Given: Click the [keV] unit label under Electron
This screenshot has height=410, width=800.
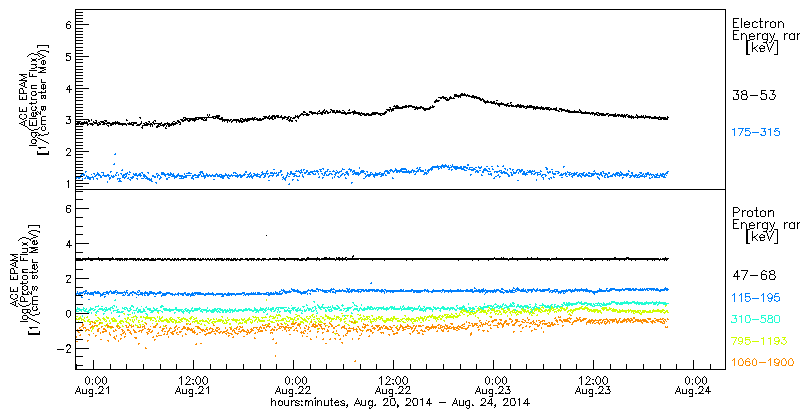Looking at the screenshot, I should point(762,48).
